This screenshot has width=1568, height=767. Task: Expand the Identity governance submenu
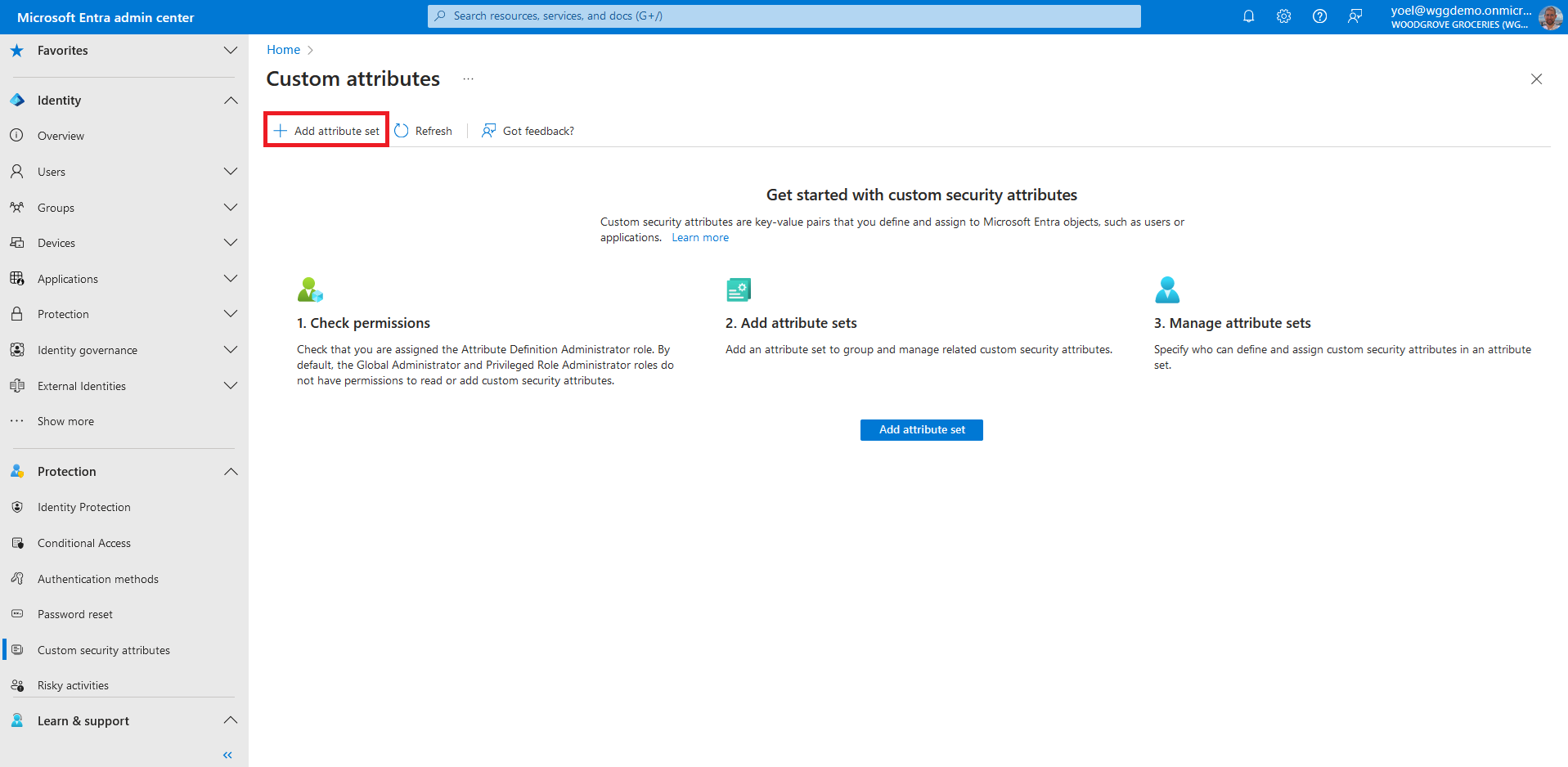point(231,350)
